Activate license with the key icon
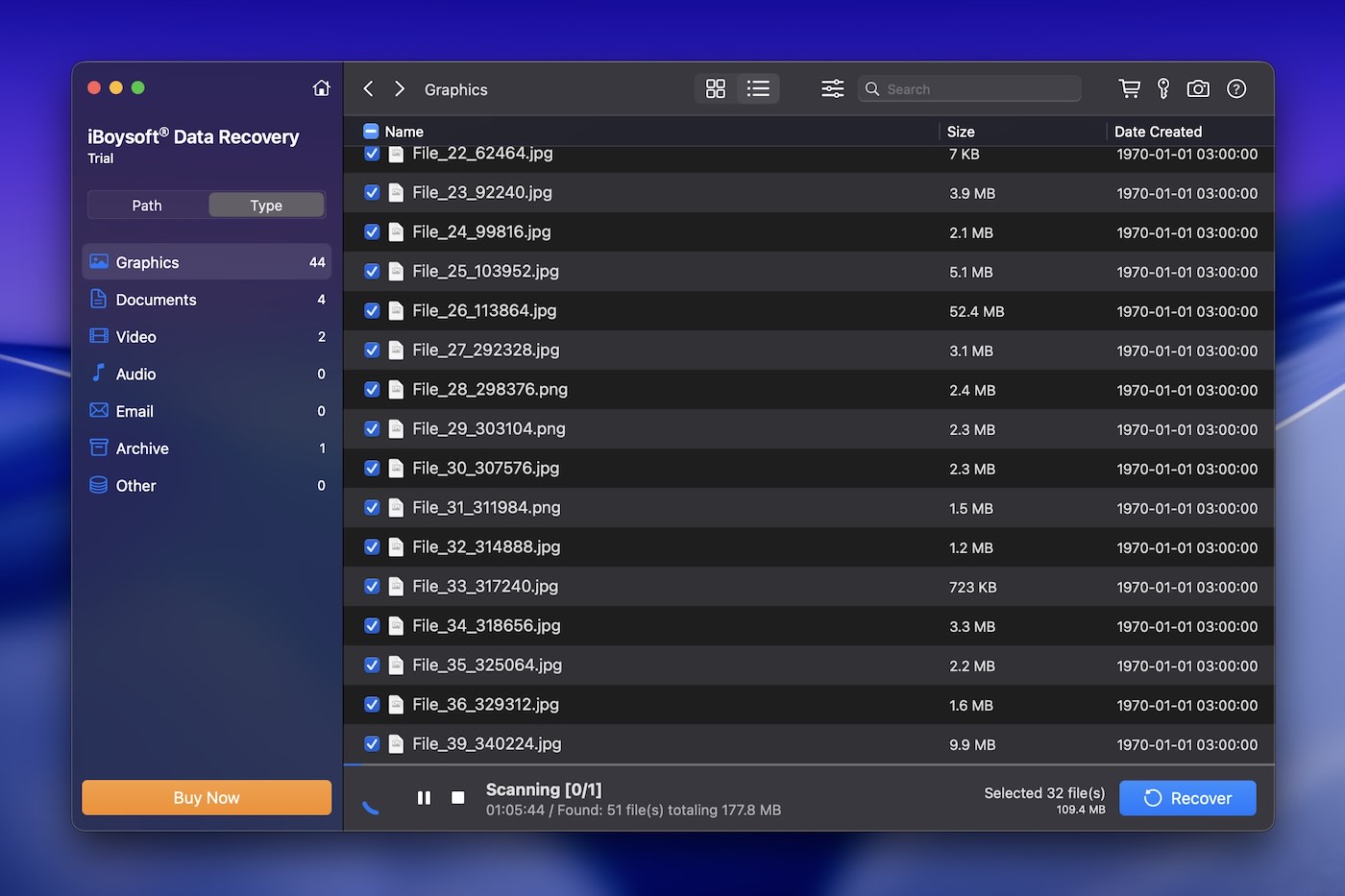 click(x=1163, y=88)
